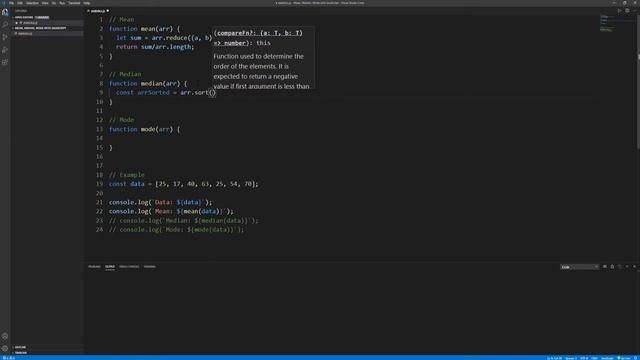640x360 pixels.
Task: Maximize the panel with chevron icon
Action: pyautogui.click(x=627, y=267)
